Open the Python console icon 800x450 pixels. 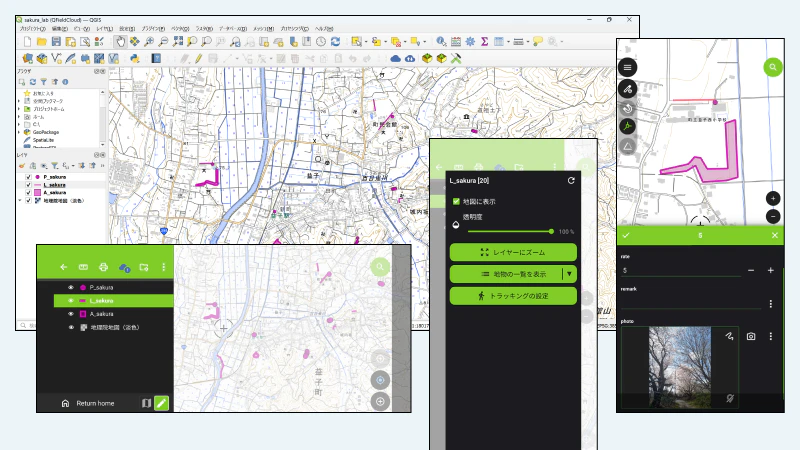(135, 59)
